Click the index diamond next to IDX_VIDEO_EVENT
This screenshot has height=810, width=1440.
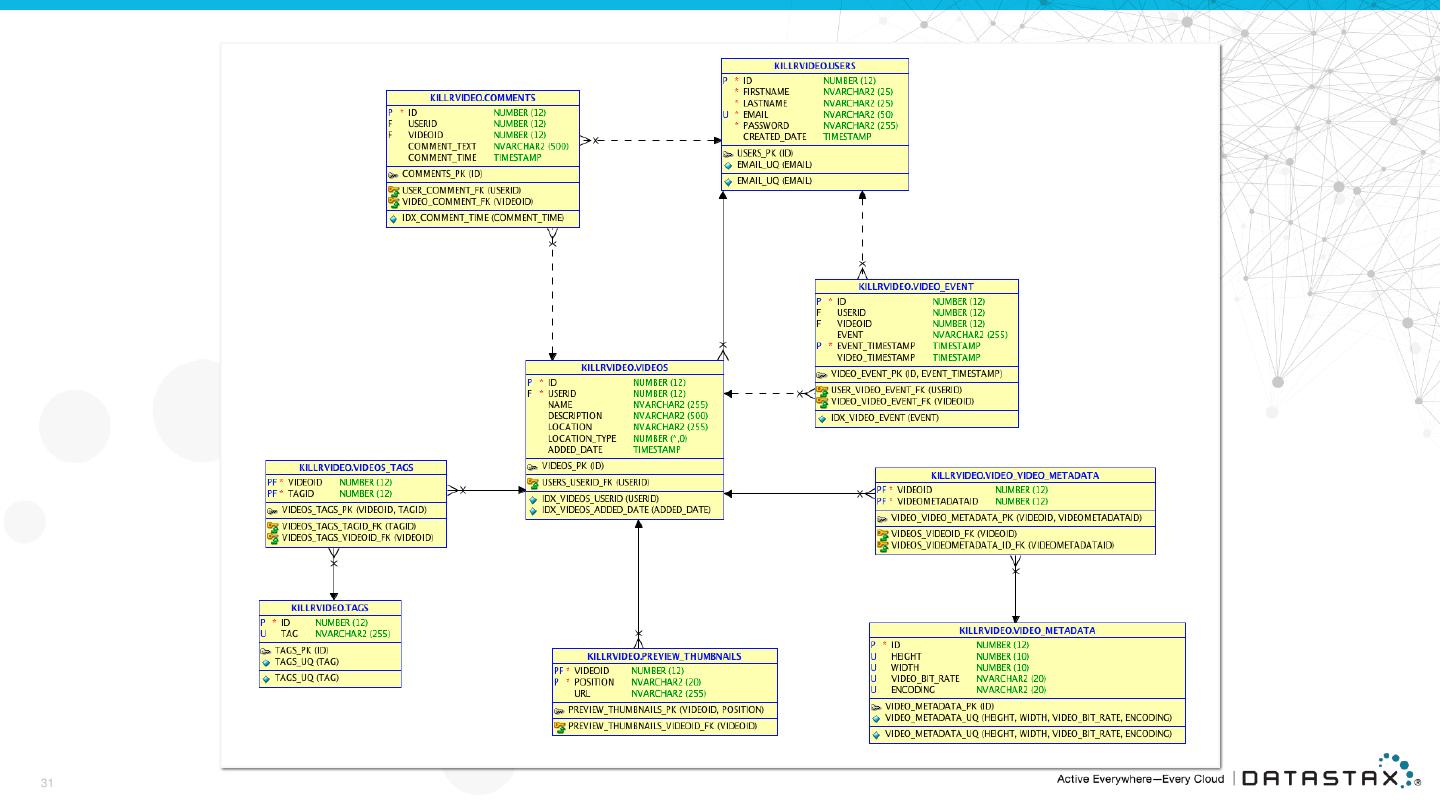click(x=822, y=418)
